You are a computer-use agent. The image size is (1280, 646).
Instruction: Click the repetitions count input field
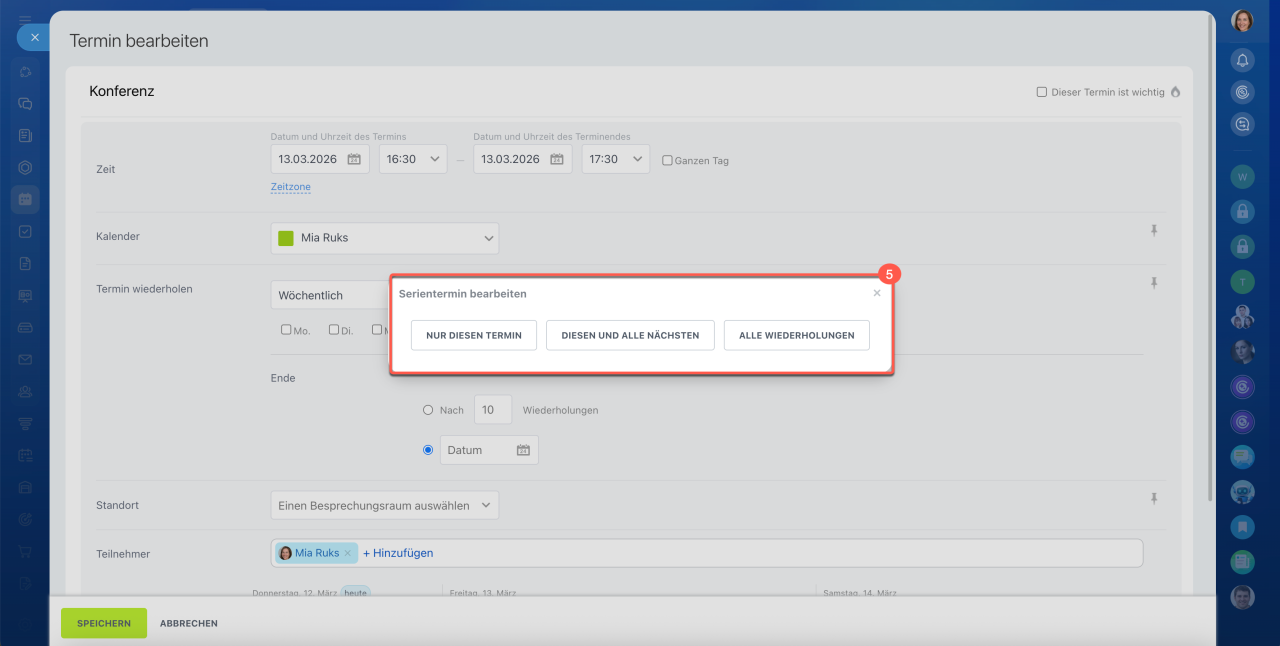(492, 410)
